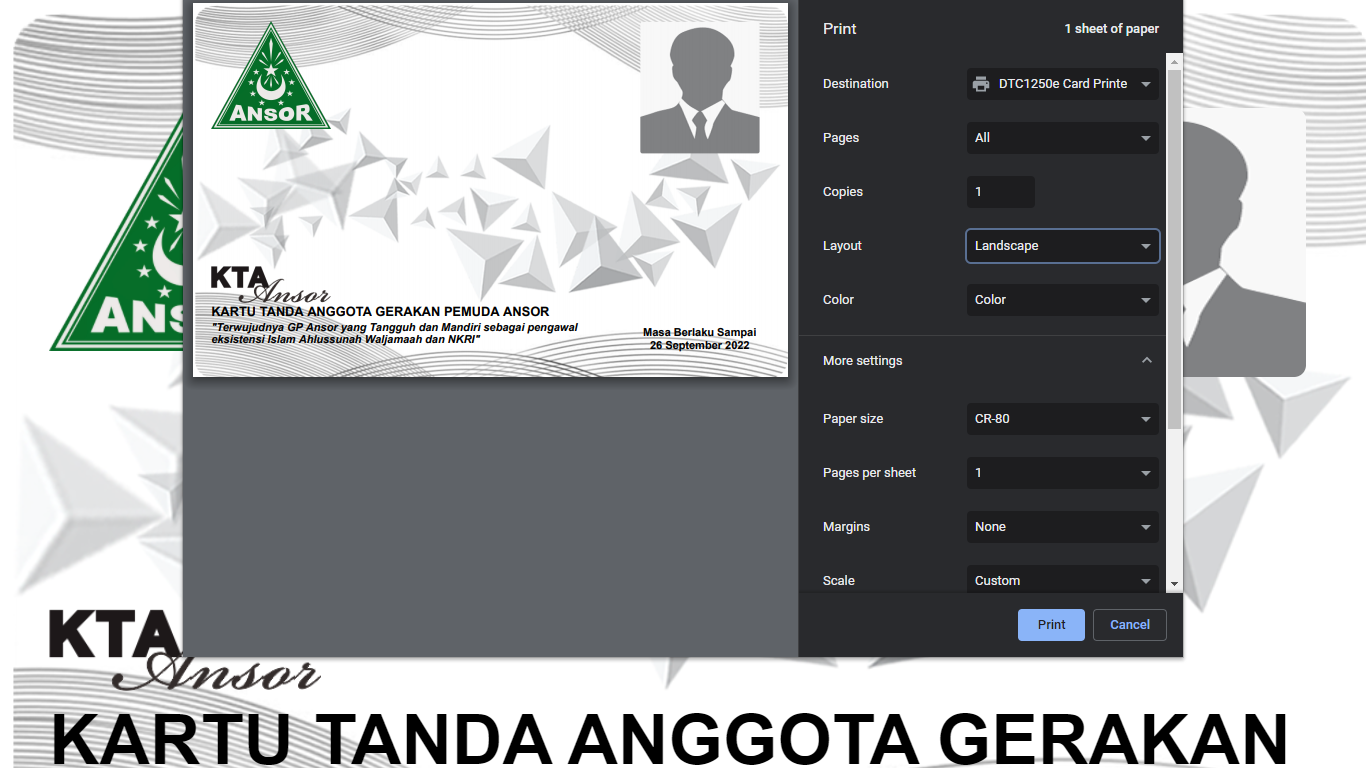Click the profile photo placeholder in preview
1366x768 pixels.
[700, 88]
